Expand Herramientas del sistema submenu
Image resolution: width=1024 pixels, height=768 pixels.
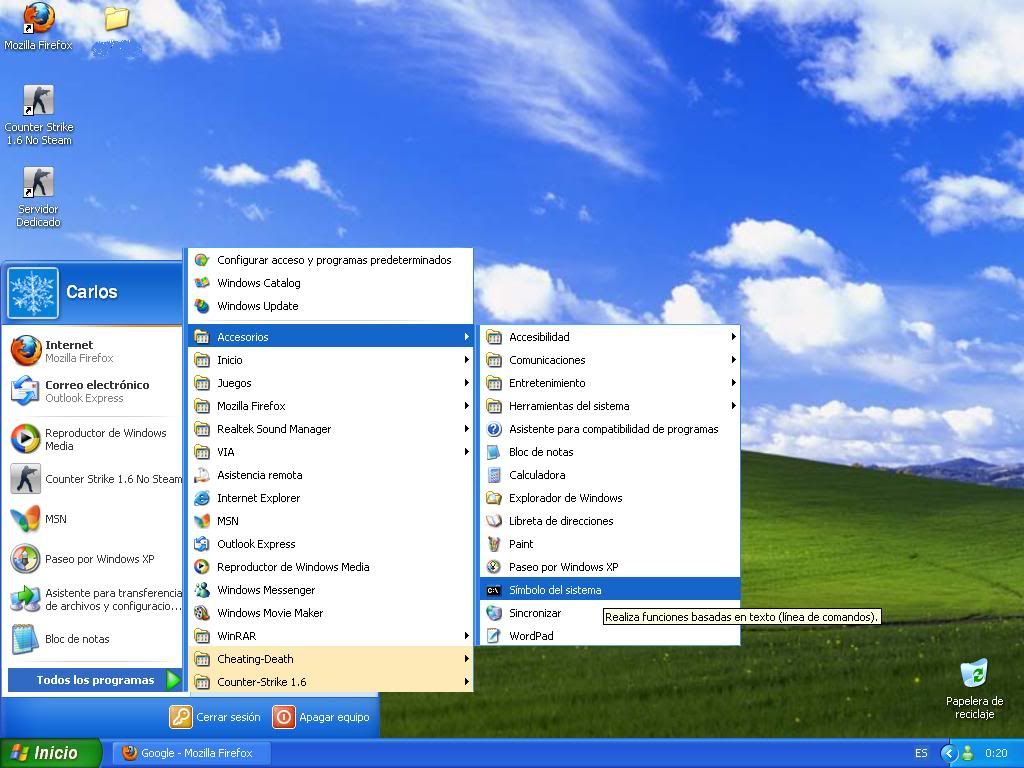pyautogui.click(x=610, y=406)
